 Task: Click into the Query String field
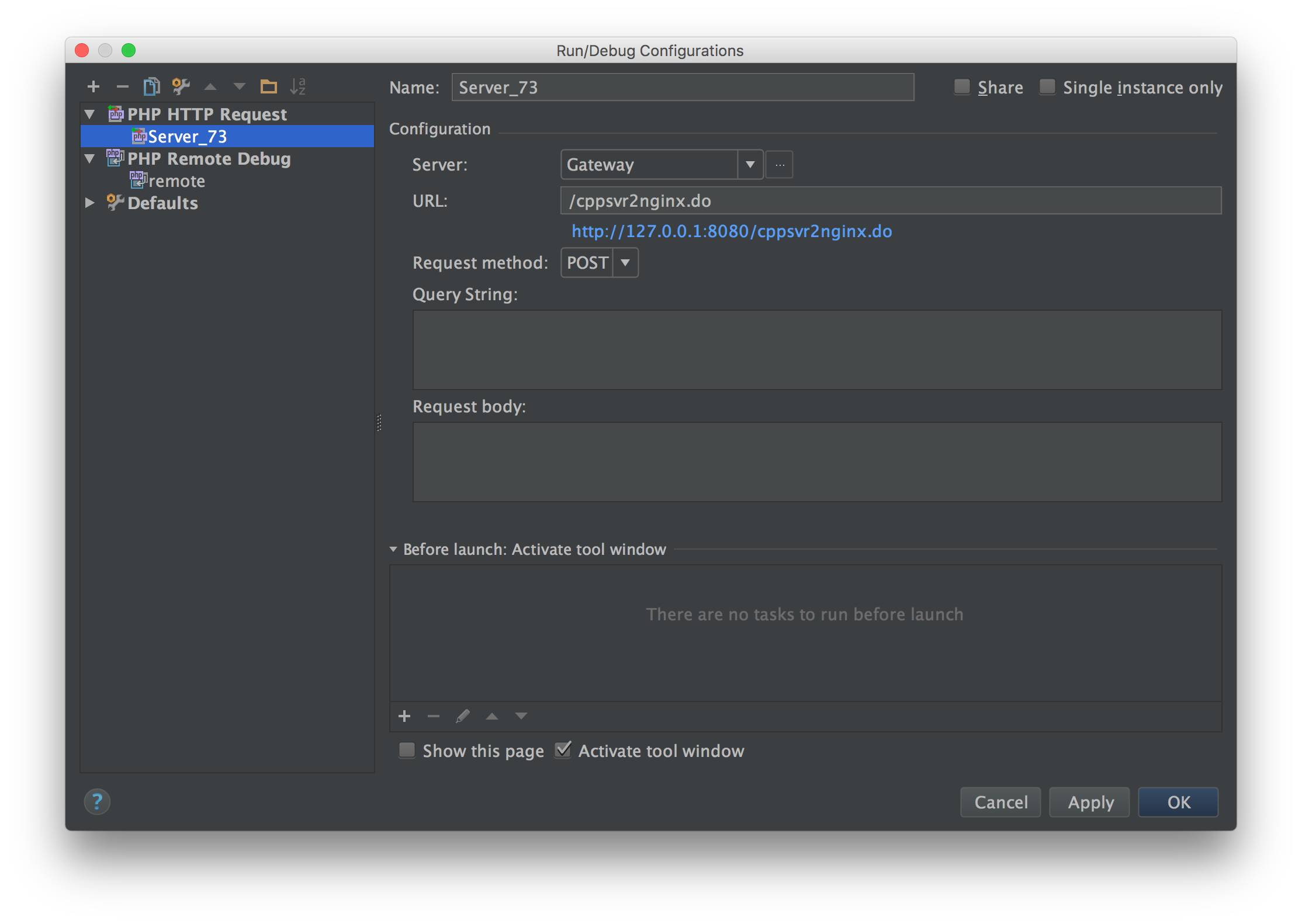pyautogui.click(x=816, y=349)
